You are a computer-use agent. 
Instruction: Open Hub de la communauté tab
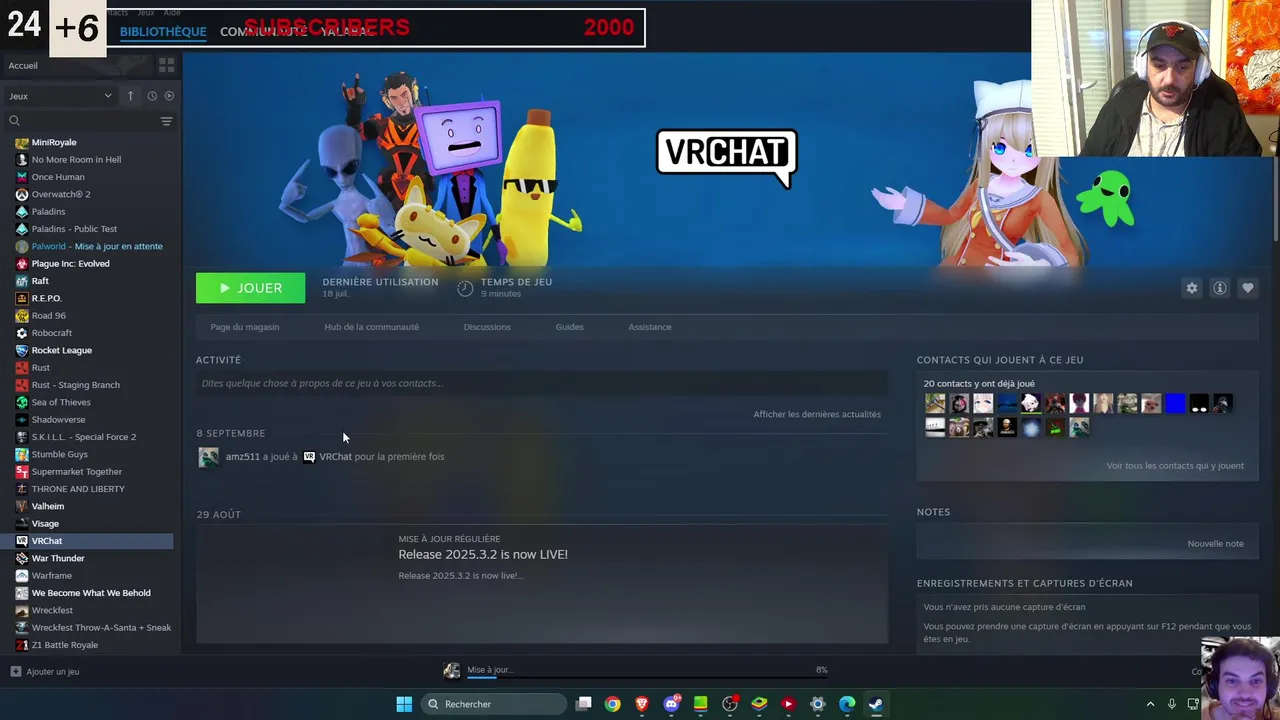[371, 327]
